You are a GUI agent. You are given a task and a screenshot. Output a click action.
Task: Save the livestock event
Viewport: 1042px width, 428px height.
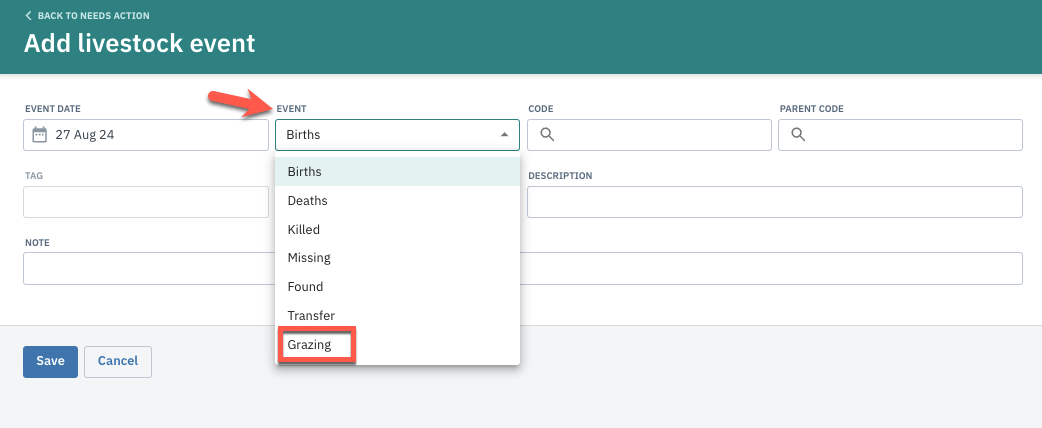coord(51,362)
